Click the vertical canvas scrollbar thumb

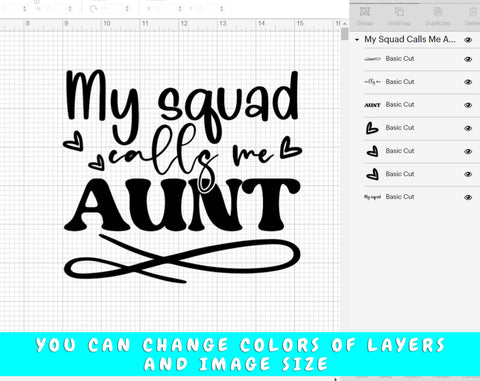coord(345,34)
